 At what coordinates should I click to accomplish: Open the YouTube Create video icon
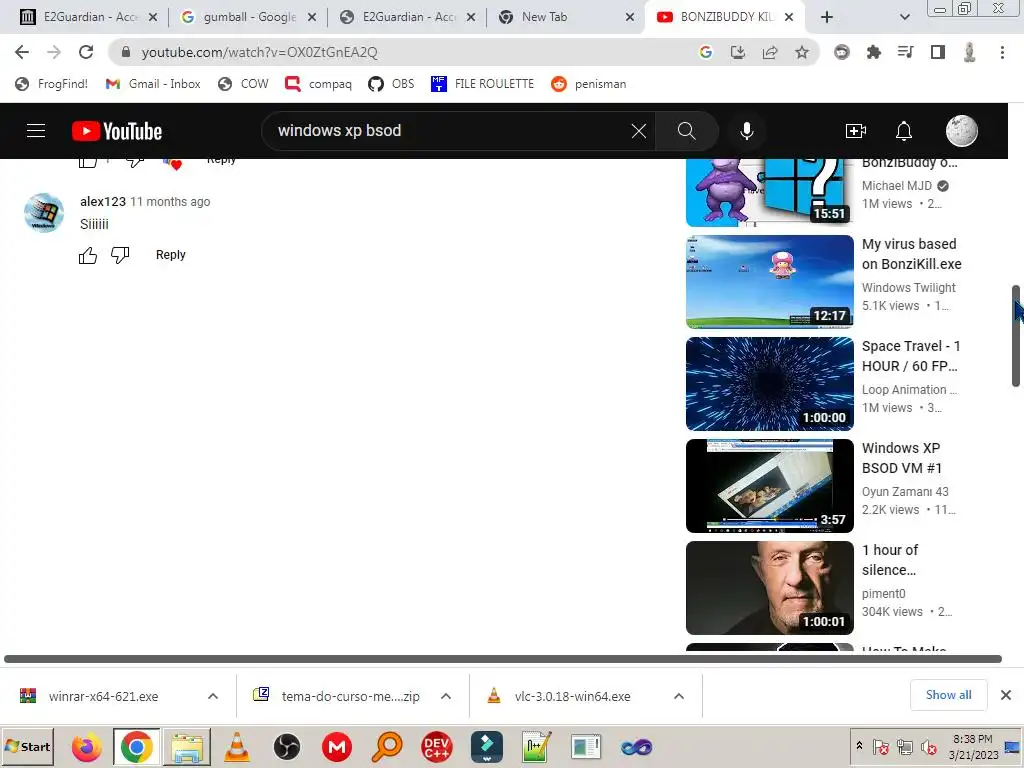click(856, 131)
